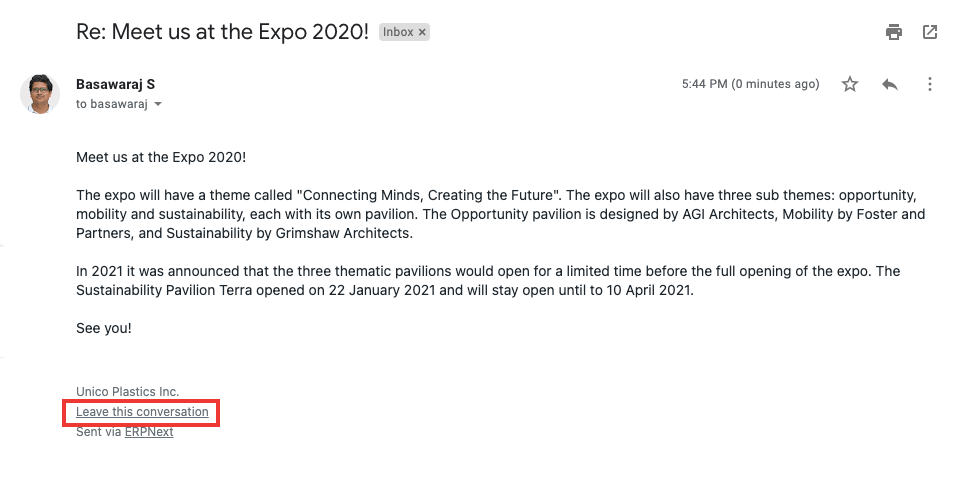Click the "See you!" closing line
This screenshot has width=958, height=482.
[x=104, y=328]
